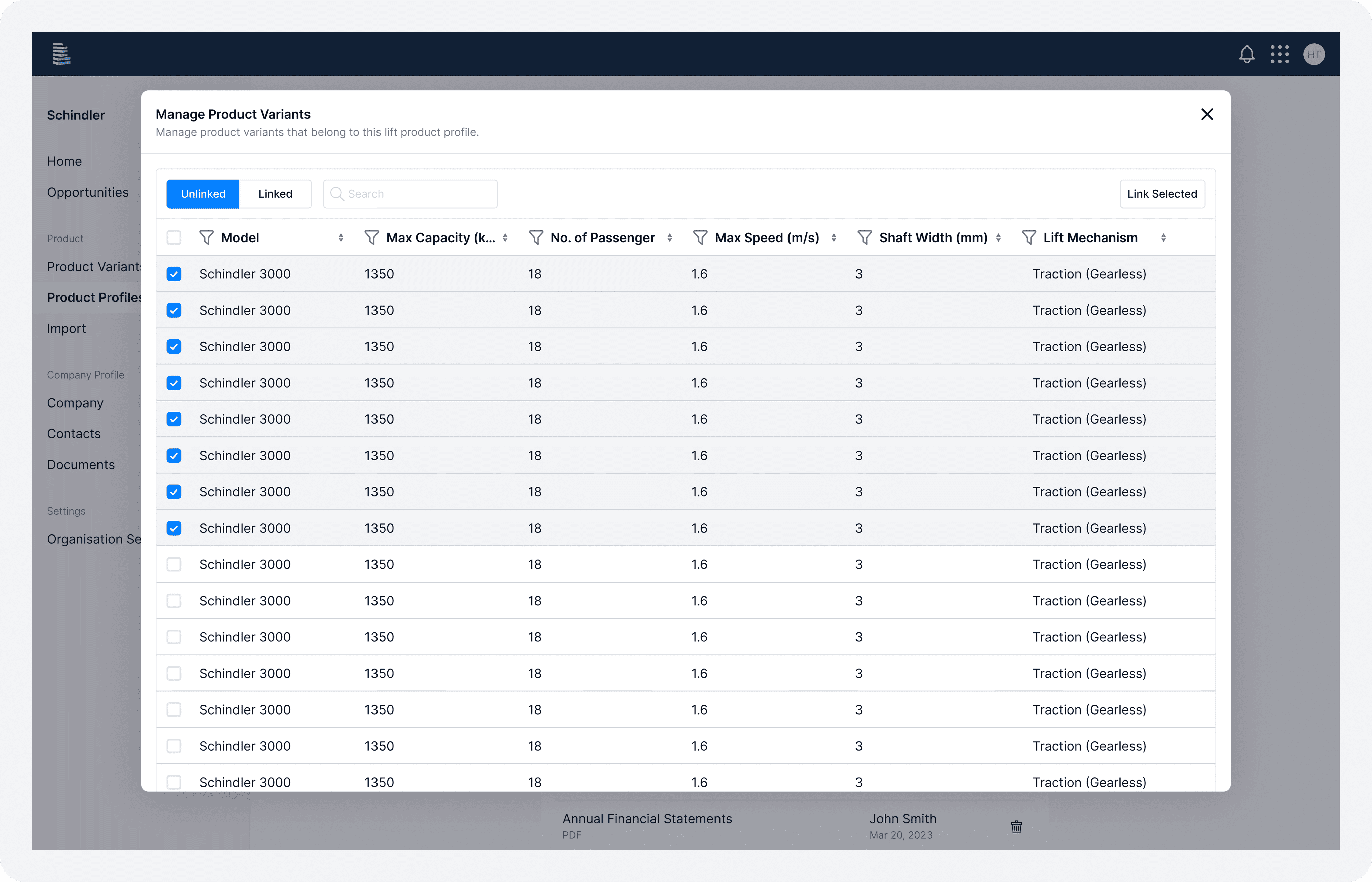Open the apps grid menu icon
Image resolution: width=1372 pixels, height=882 pixels.
[1279, 54]
